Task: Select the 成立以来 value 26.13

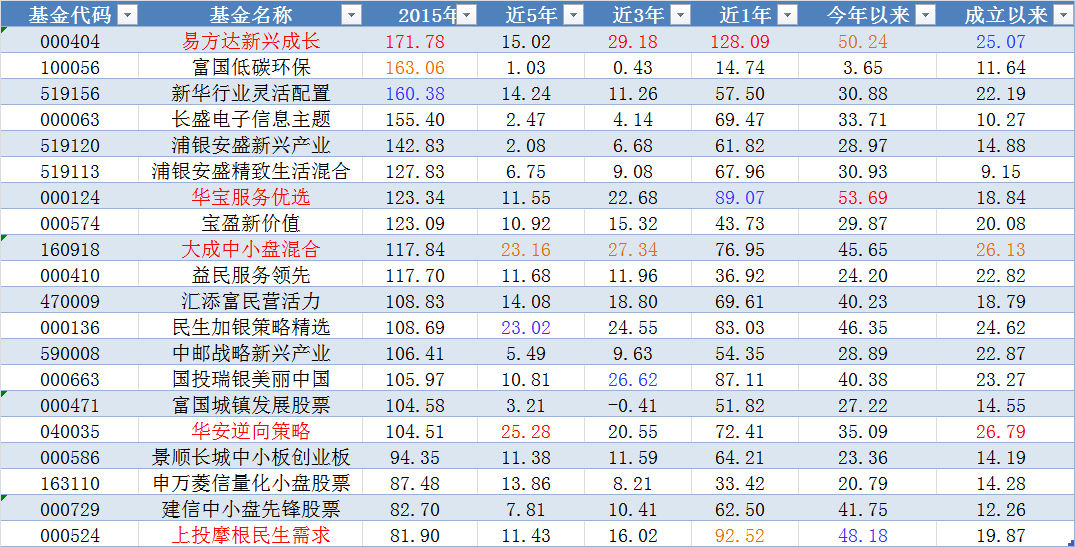Action: click(x=1001, y=250)
